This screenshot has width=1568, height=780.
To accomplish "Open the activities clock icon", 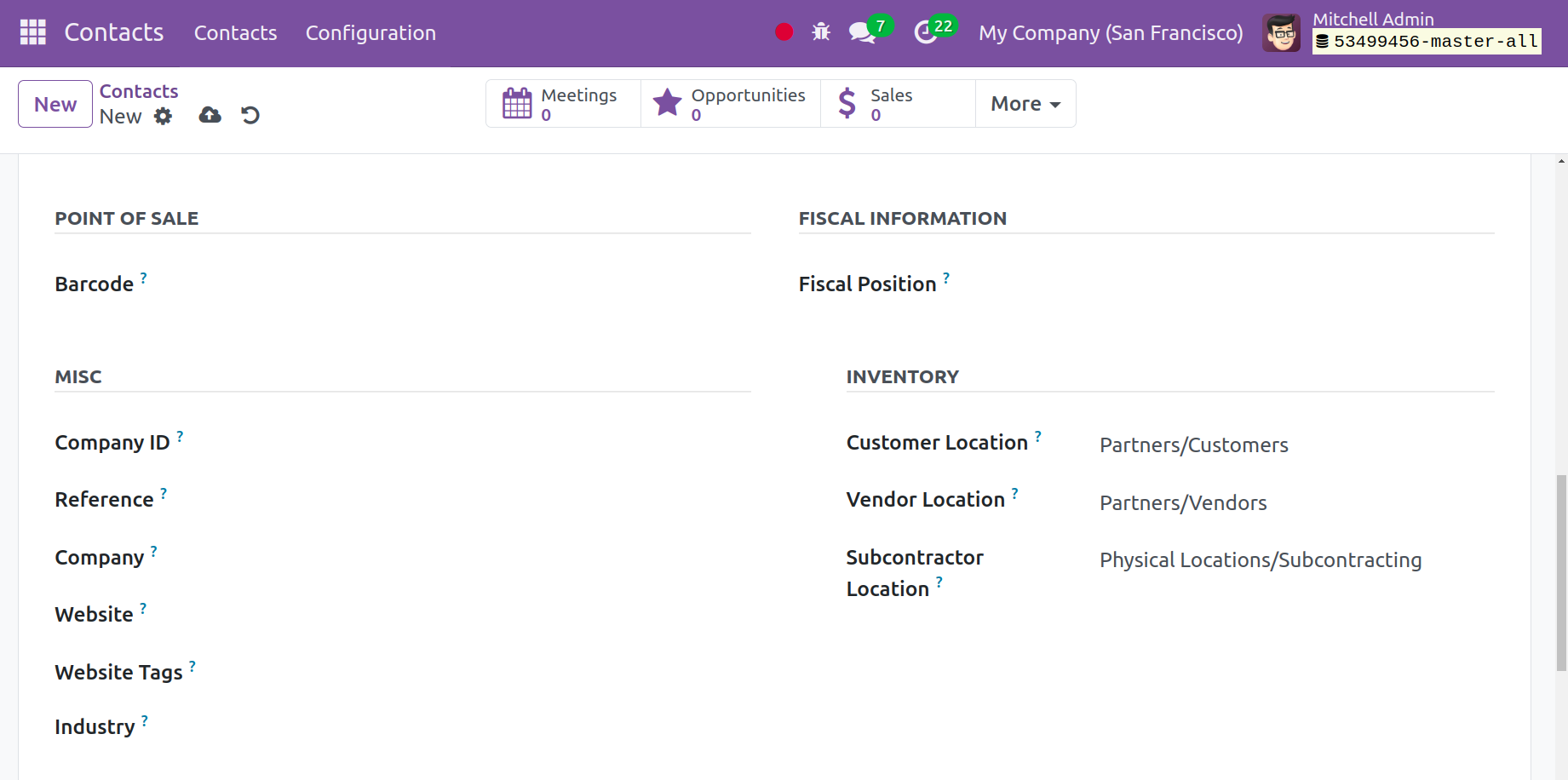I will [x=926, y=32].
